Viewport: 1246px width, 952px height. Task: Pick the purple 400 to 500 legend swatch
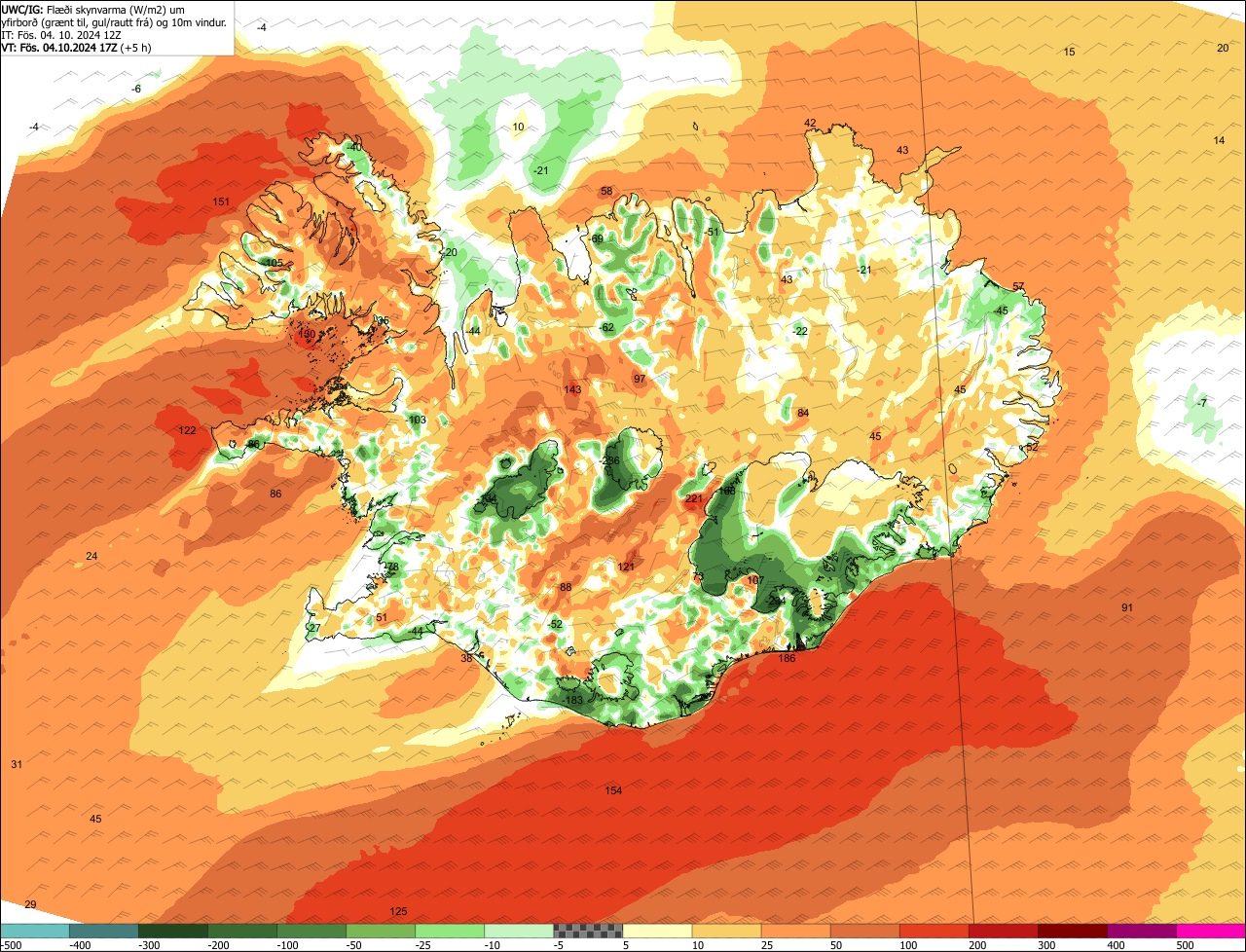click(1141, 931)
